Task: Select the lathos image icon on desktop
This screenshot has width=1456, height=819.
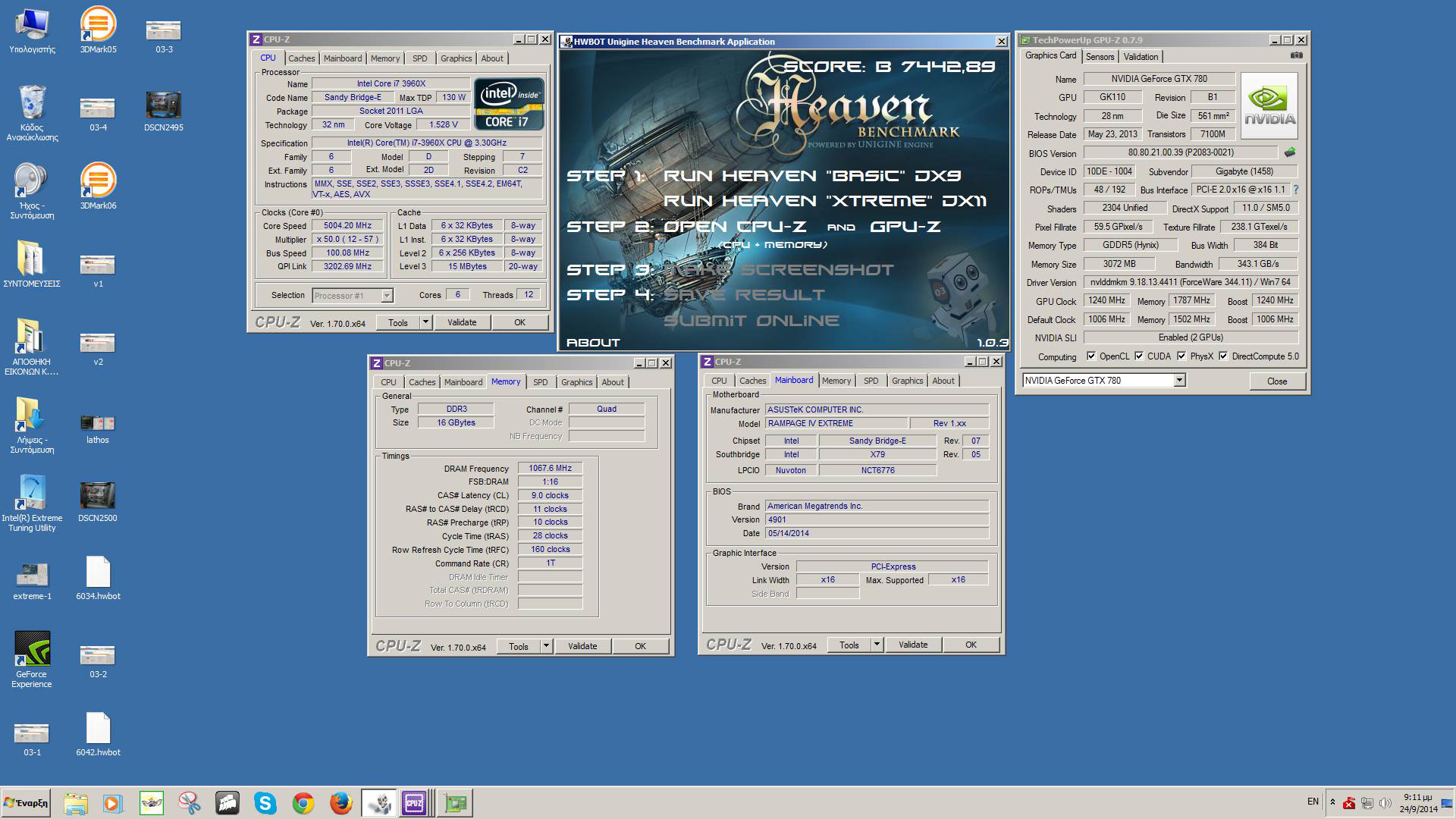Action: (x=98, y=428)
